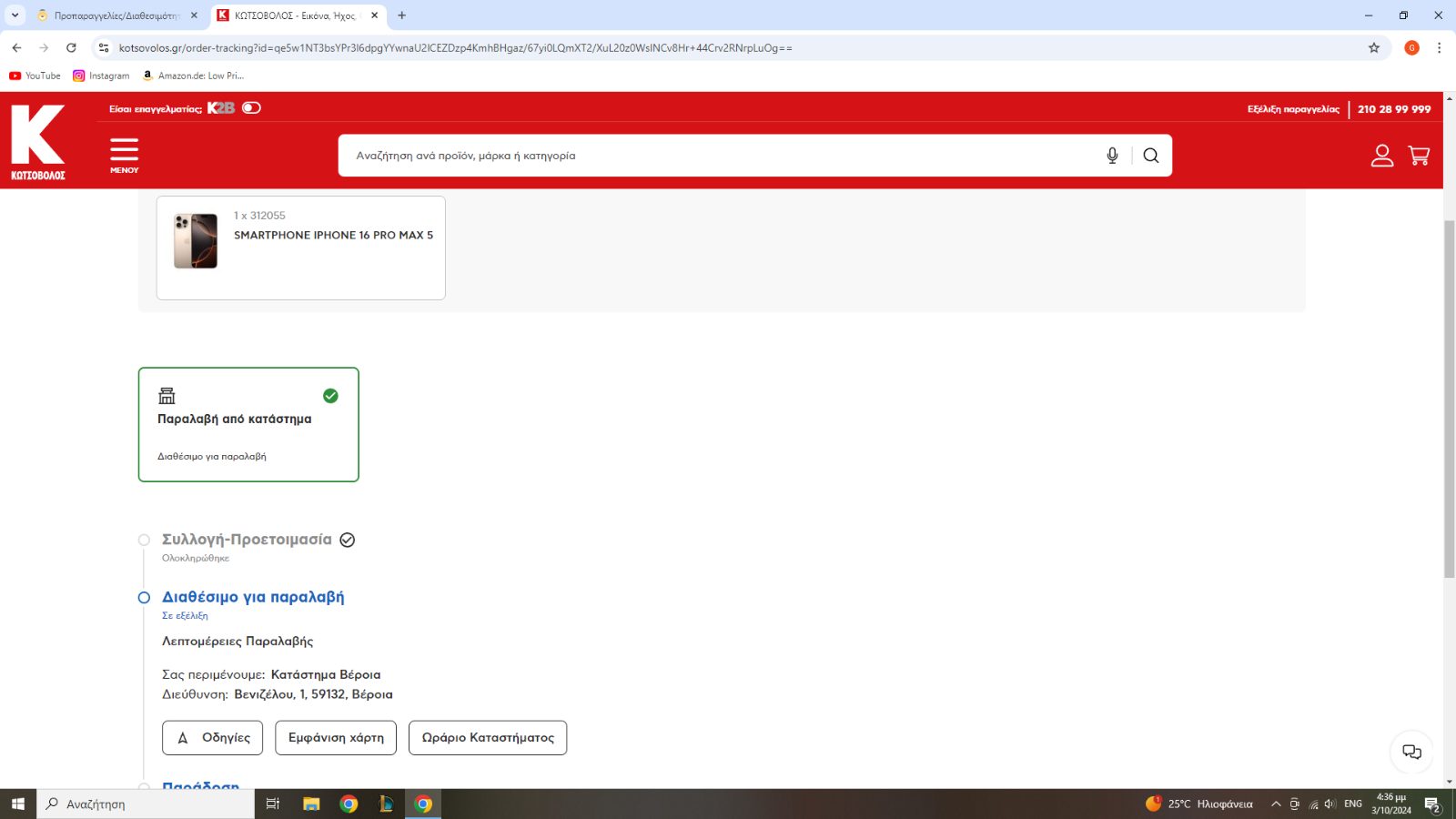The image size is (1456, 819).
Task: Click the Διαθέσιμο για παραλαβή step heading
Action: 253,597
